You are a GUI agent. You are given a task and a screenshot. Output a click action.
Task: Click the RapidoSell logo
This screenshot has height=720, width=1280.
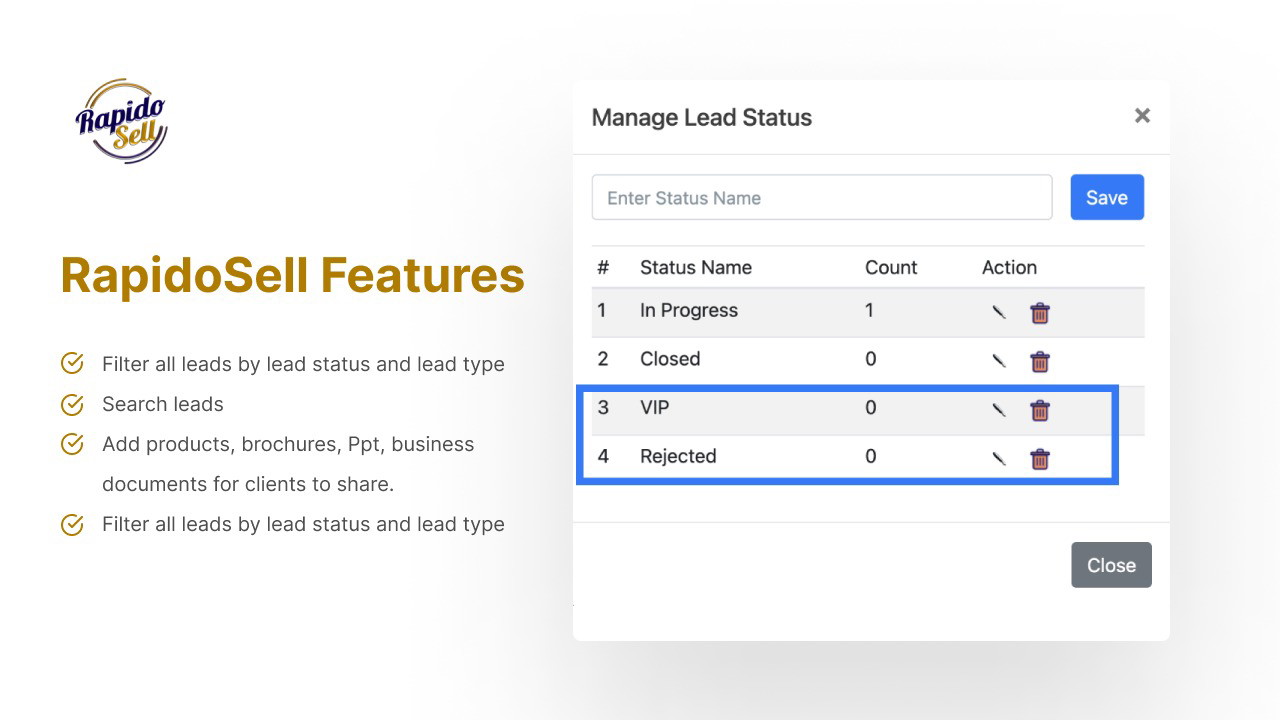121,121
